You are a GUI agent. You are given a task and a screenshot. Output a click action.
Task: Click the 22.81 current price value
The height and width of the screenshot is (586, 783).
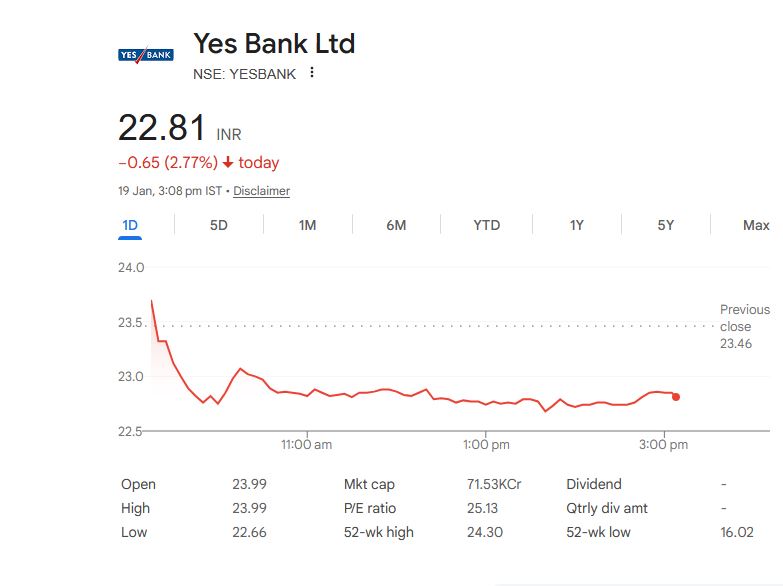162,128
